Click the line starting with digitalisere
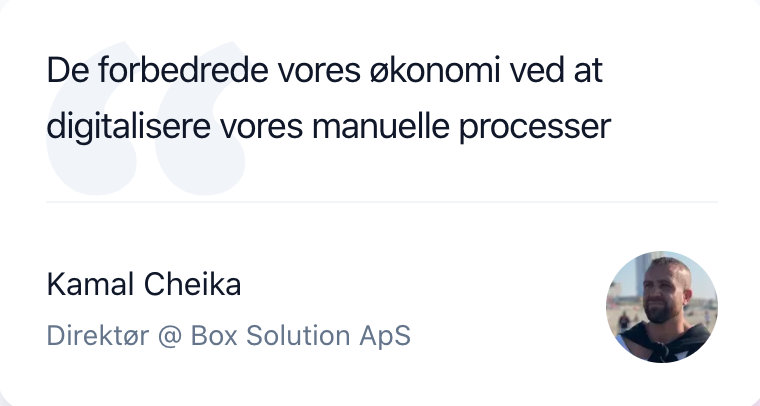 click(328, 129)
